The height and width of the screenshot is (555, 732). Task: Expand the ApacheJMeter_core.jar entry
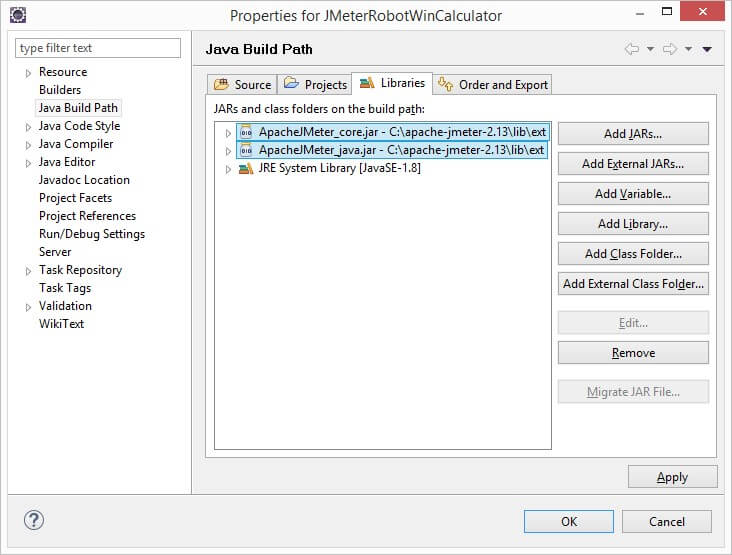tap(228, 133)
